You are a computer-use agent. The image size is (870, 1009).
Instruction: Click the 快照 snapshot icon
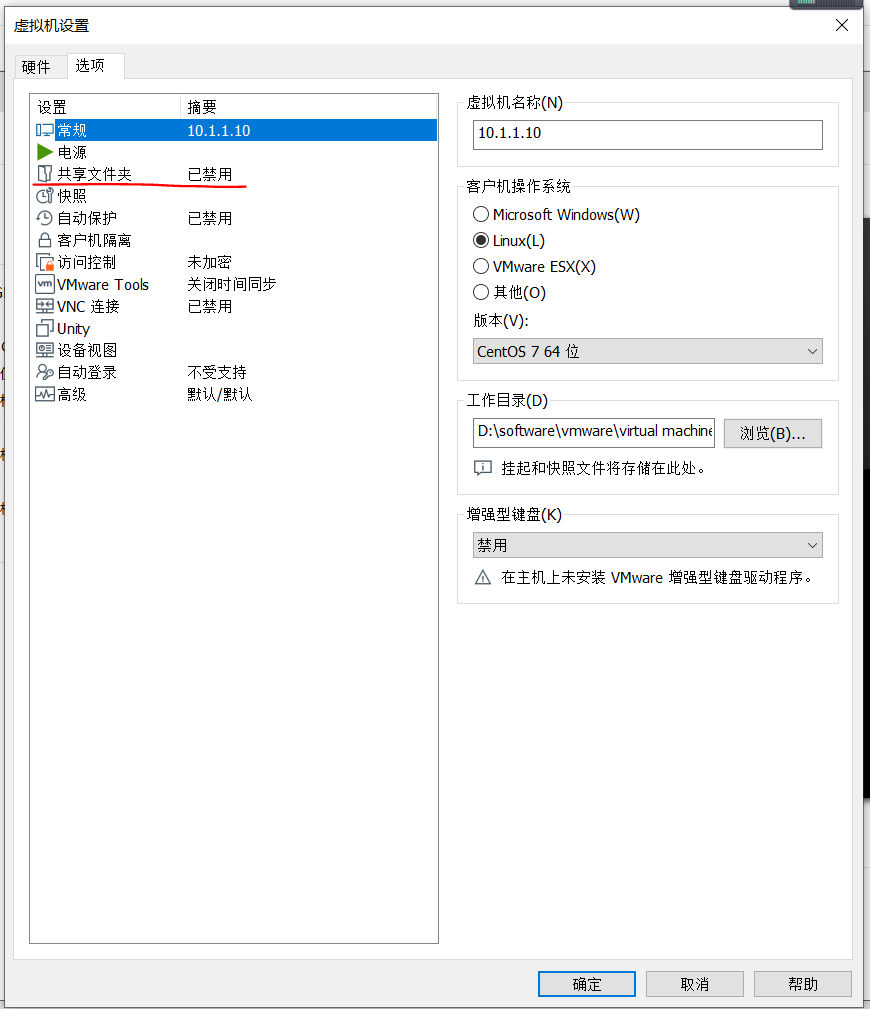click(44, 196)
